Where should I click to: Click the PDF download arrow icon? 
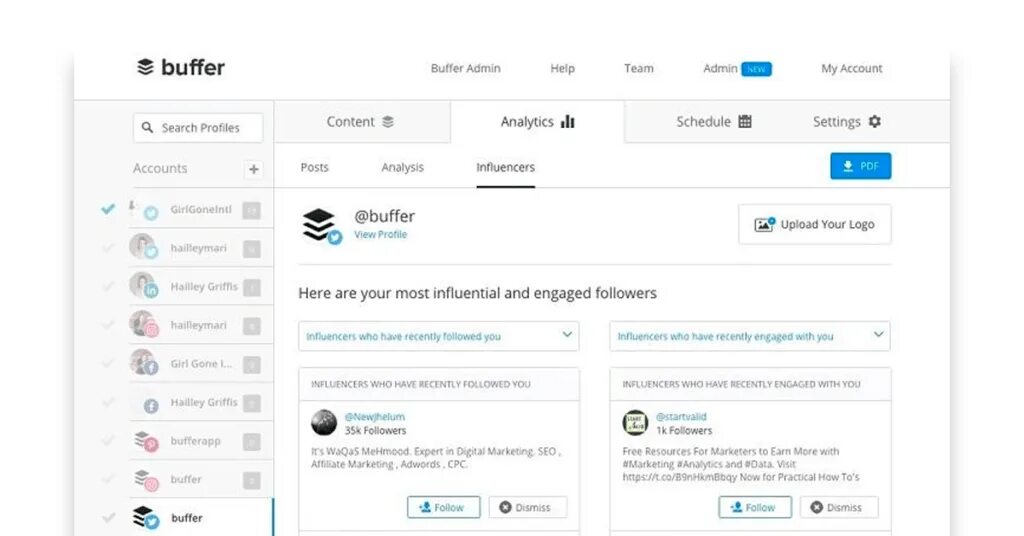(848, 166)
